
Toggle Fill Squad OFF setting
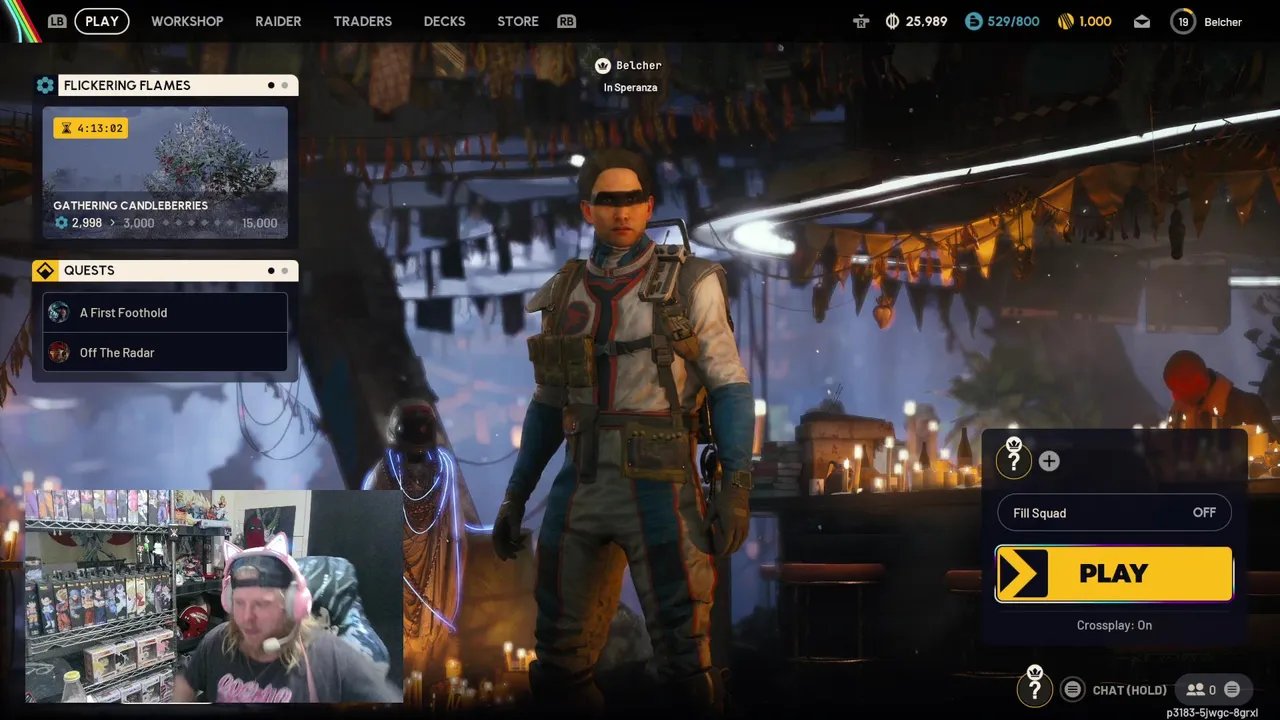pyautogui.click(x=1114, y=513)
